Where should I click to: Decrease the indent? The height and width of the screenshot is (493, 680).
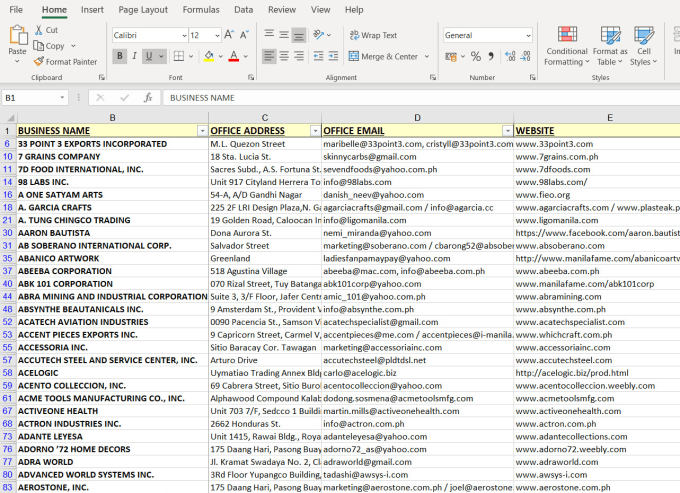click(318, 56)
